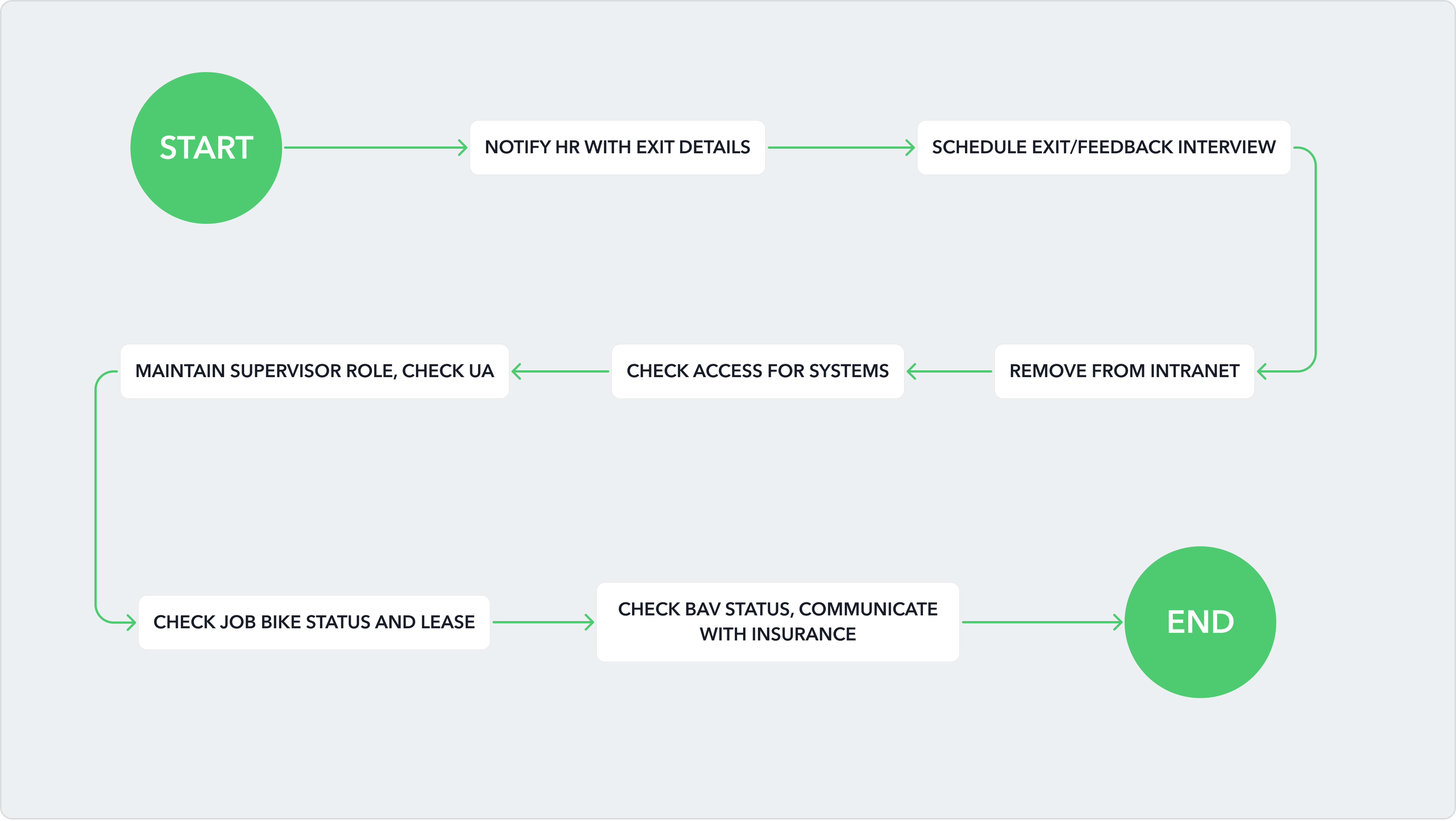The width and height of the screenshot is (1456, 821).
Task: Click arrow between Job Bike and BAV Status boxes
Action: [543, 622]
